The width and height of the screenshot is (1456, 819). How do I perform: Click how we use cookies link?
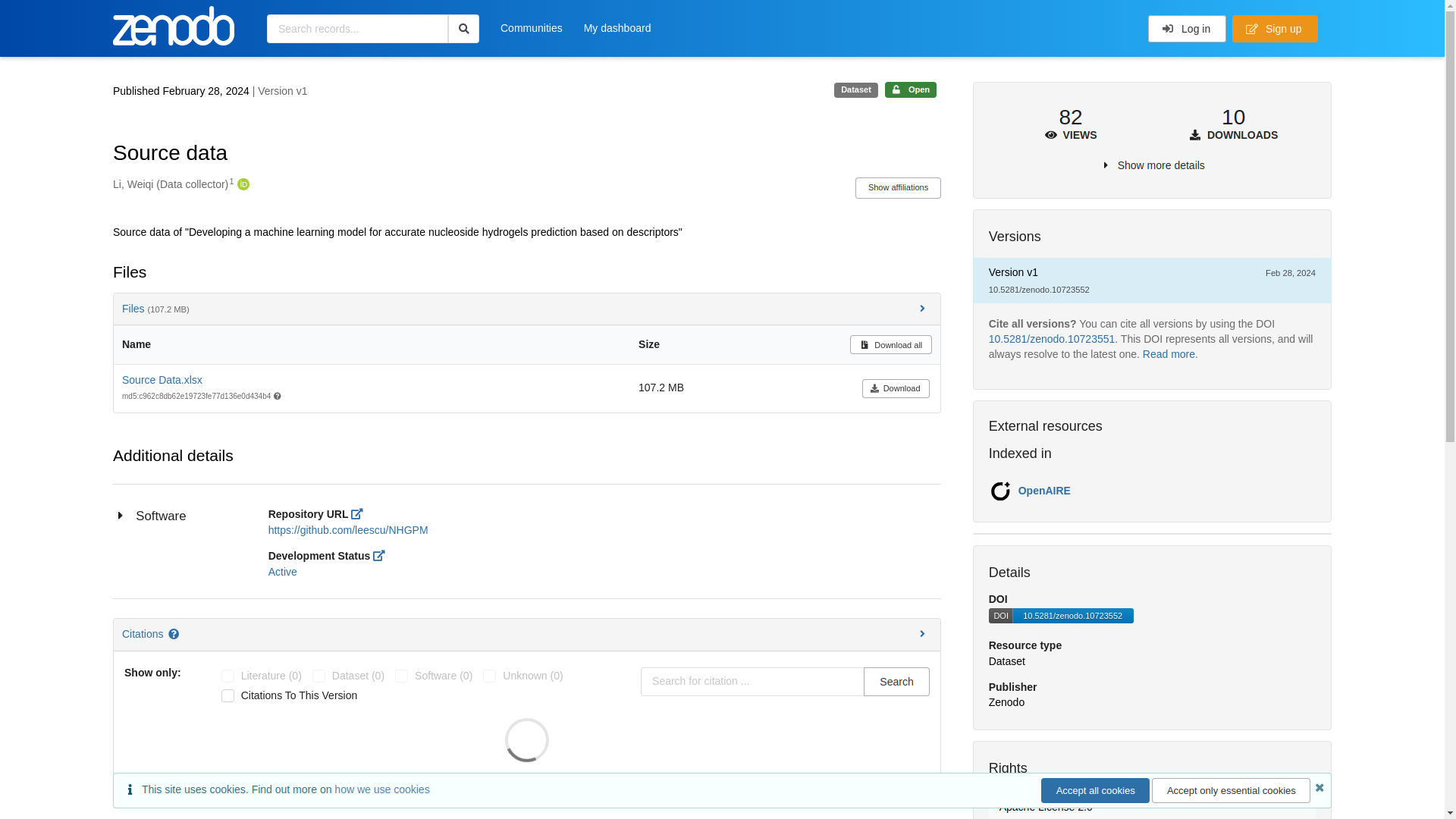[x=382, y=789]
